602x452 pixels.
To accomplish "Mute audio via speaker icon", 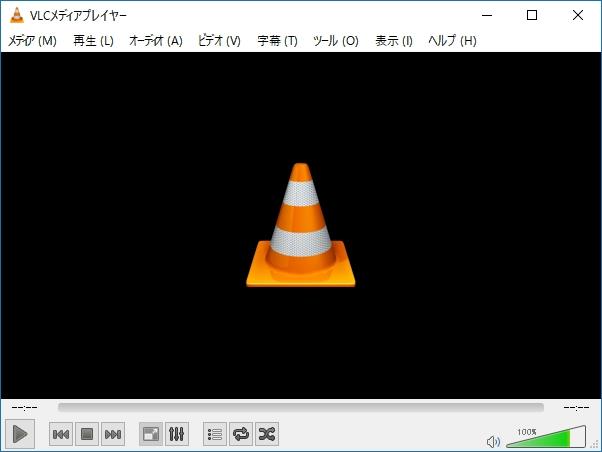I will coord(493,442).
